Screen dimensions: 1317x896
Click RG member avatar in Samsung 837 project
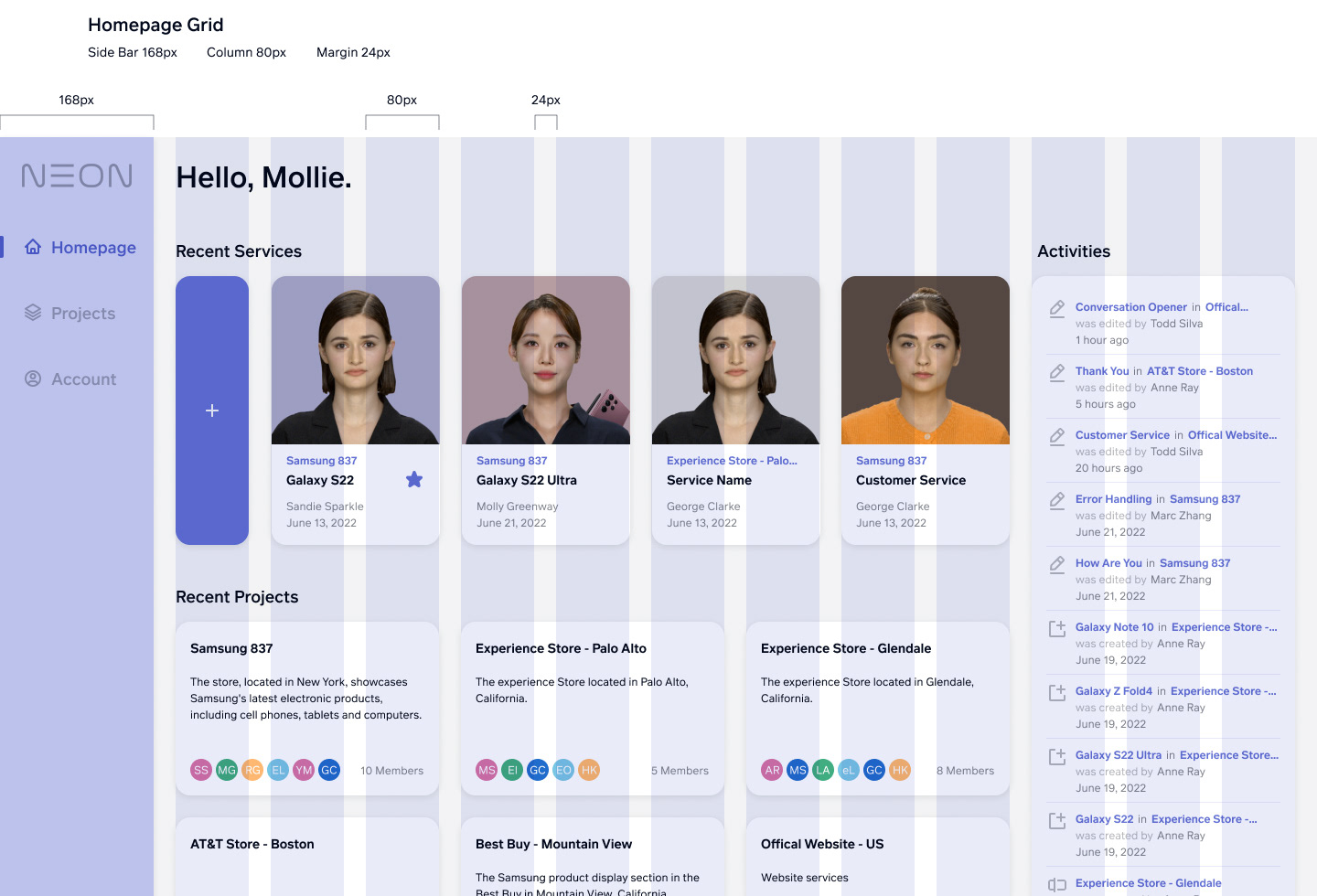(252, 770)
